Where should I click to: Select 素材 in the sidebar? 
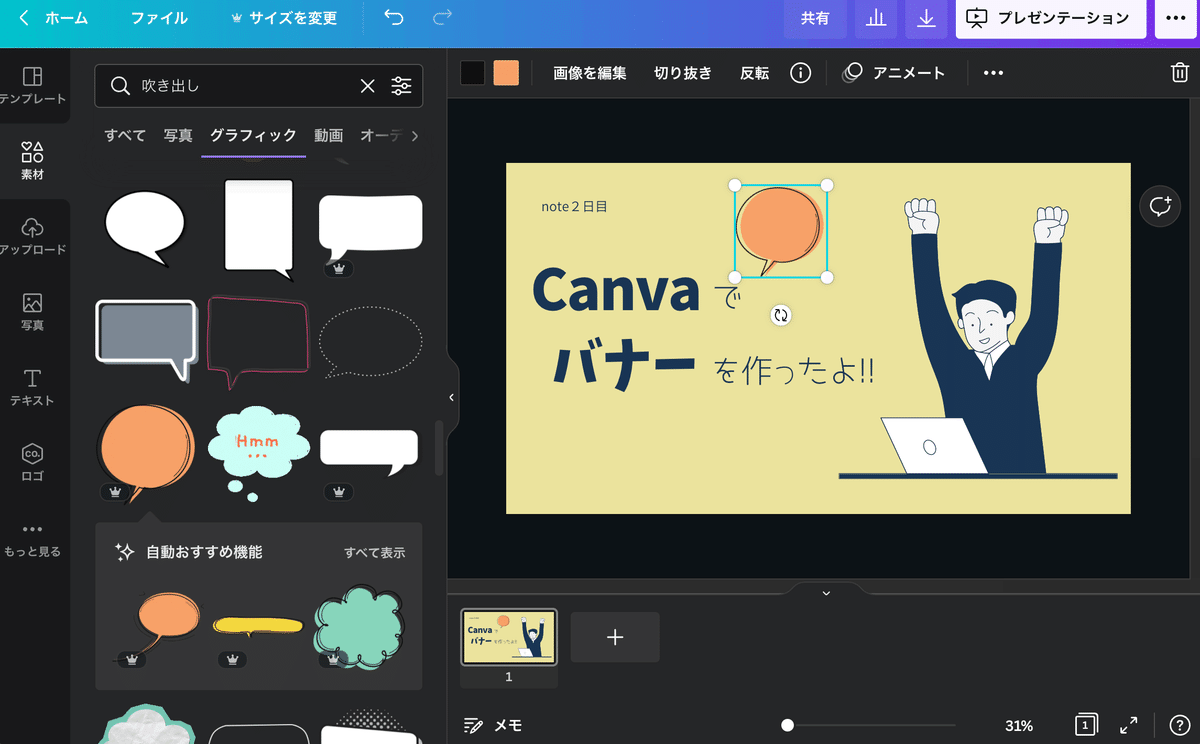pos(33,161)
